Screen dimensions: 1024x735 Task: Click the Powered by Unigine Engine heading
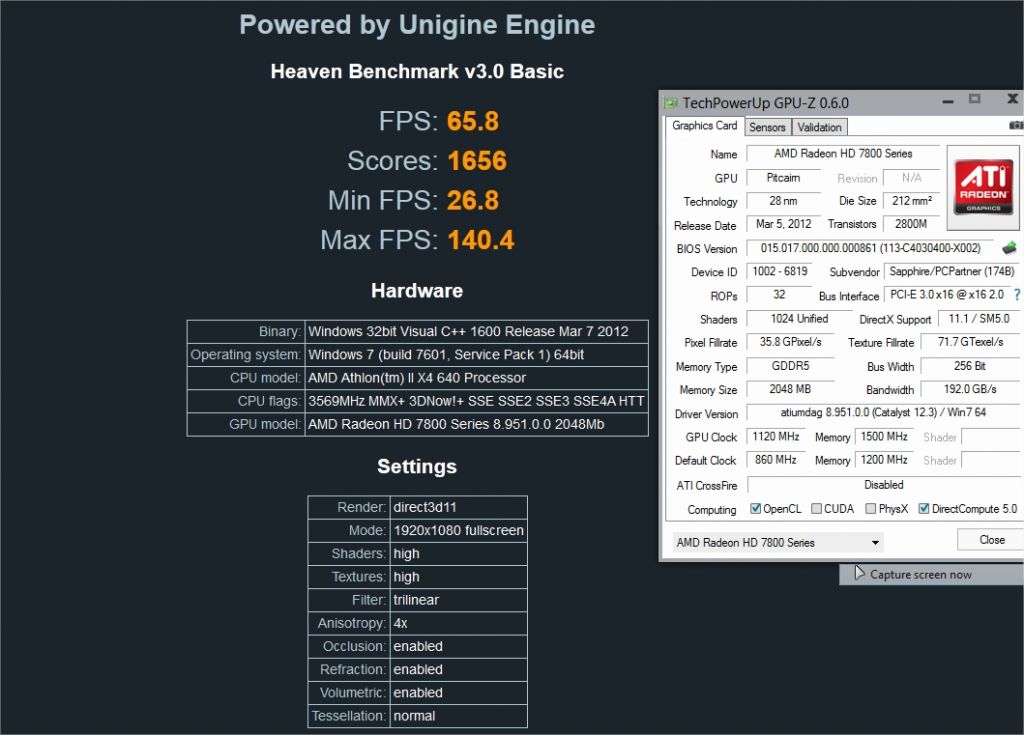417,25
